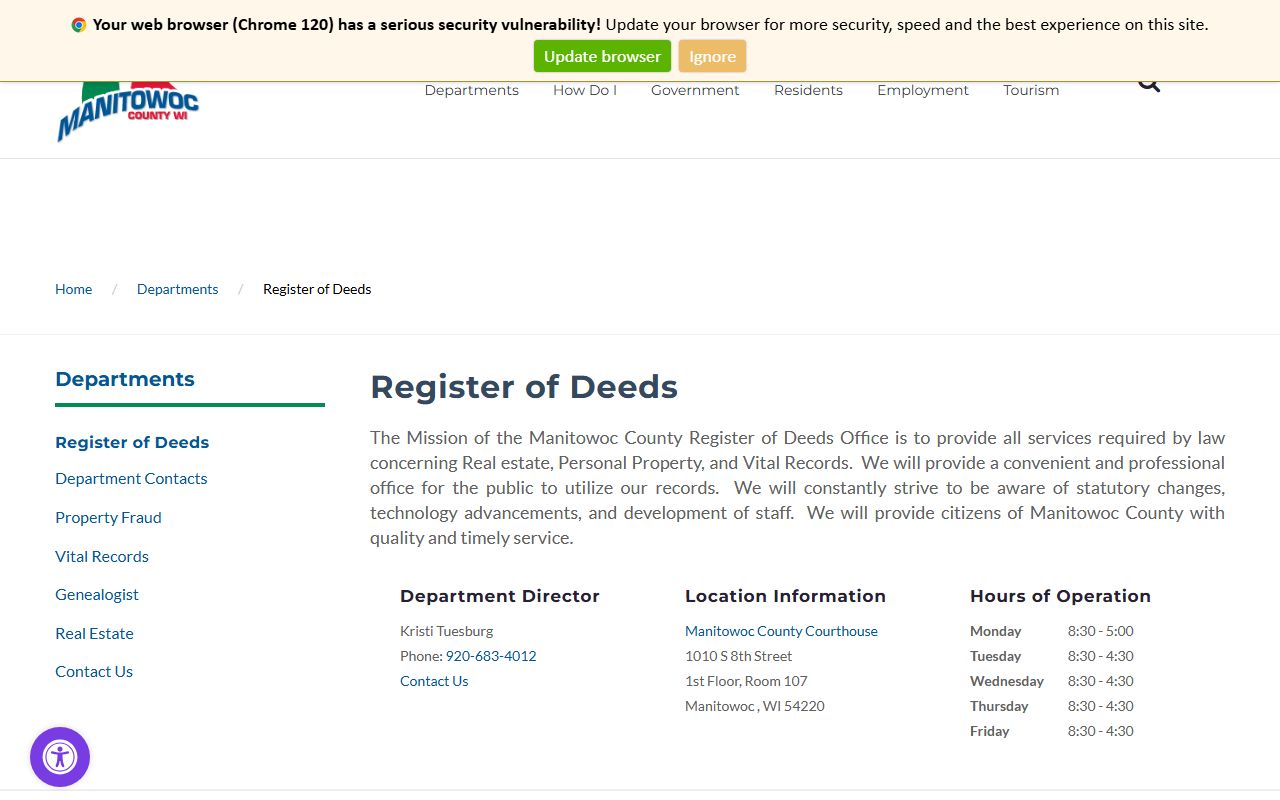Click the Hours of Operation heading

[x=1060, y=596]
